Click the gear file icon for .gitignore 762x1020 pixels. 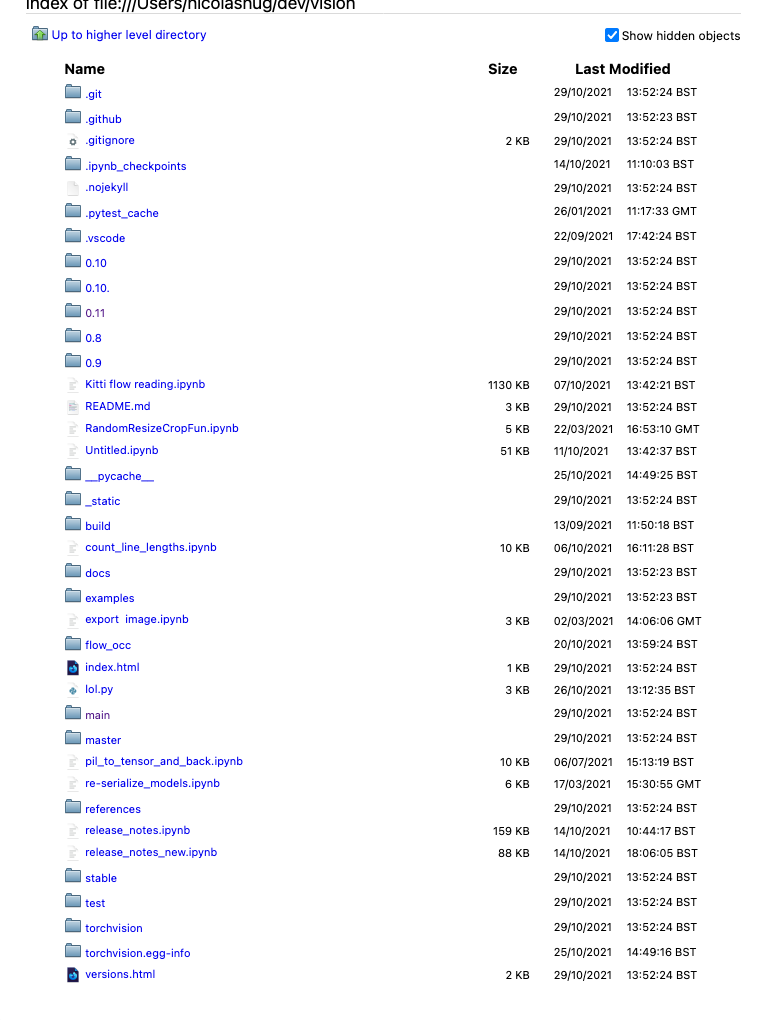(x=73, y=141)
